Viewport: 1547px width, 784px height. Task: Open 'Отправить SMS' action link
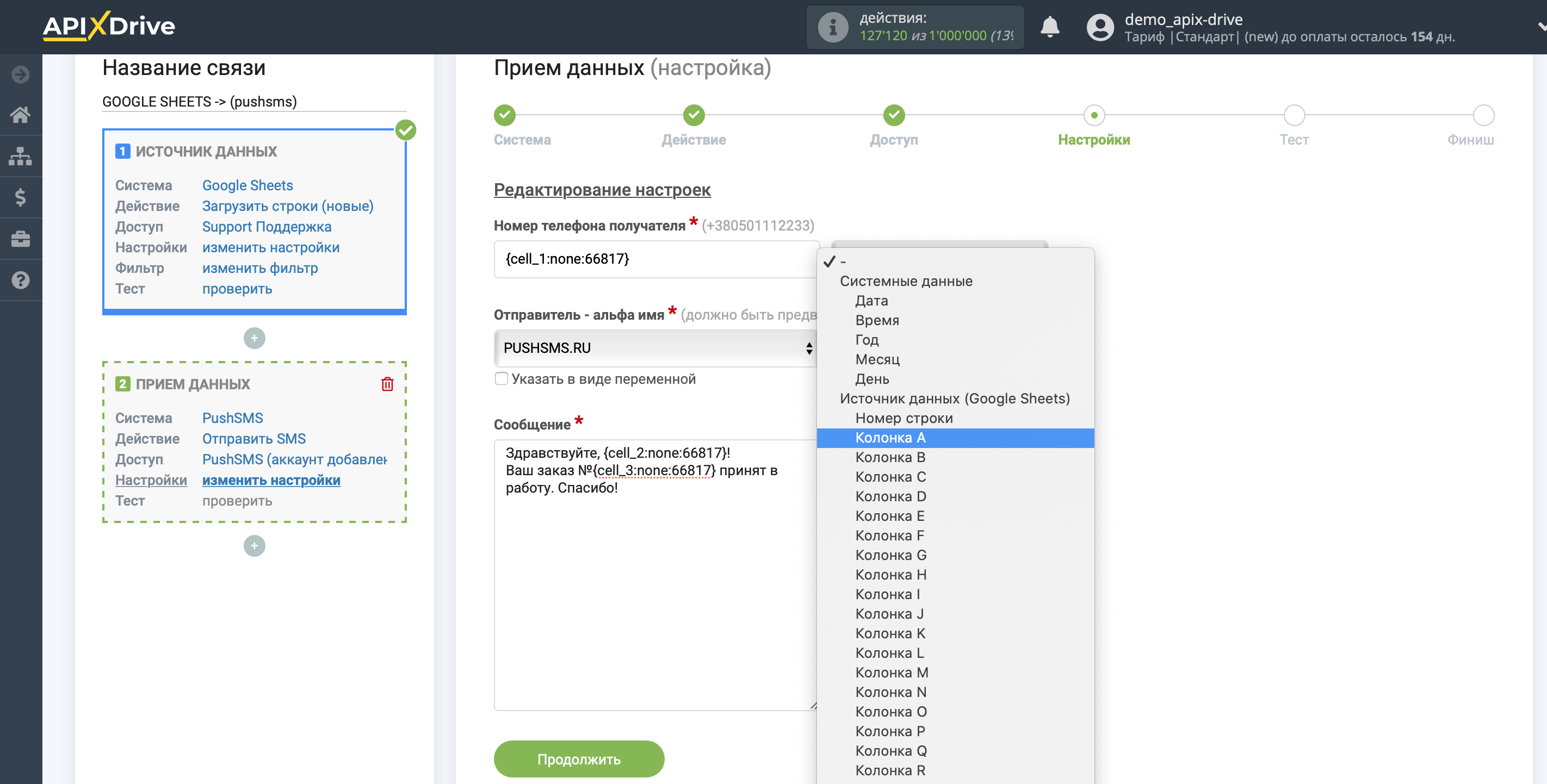[254, 439]
